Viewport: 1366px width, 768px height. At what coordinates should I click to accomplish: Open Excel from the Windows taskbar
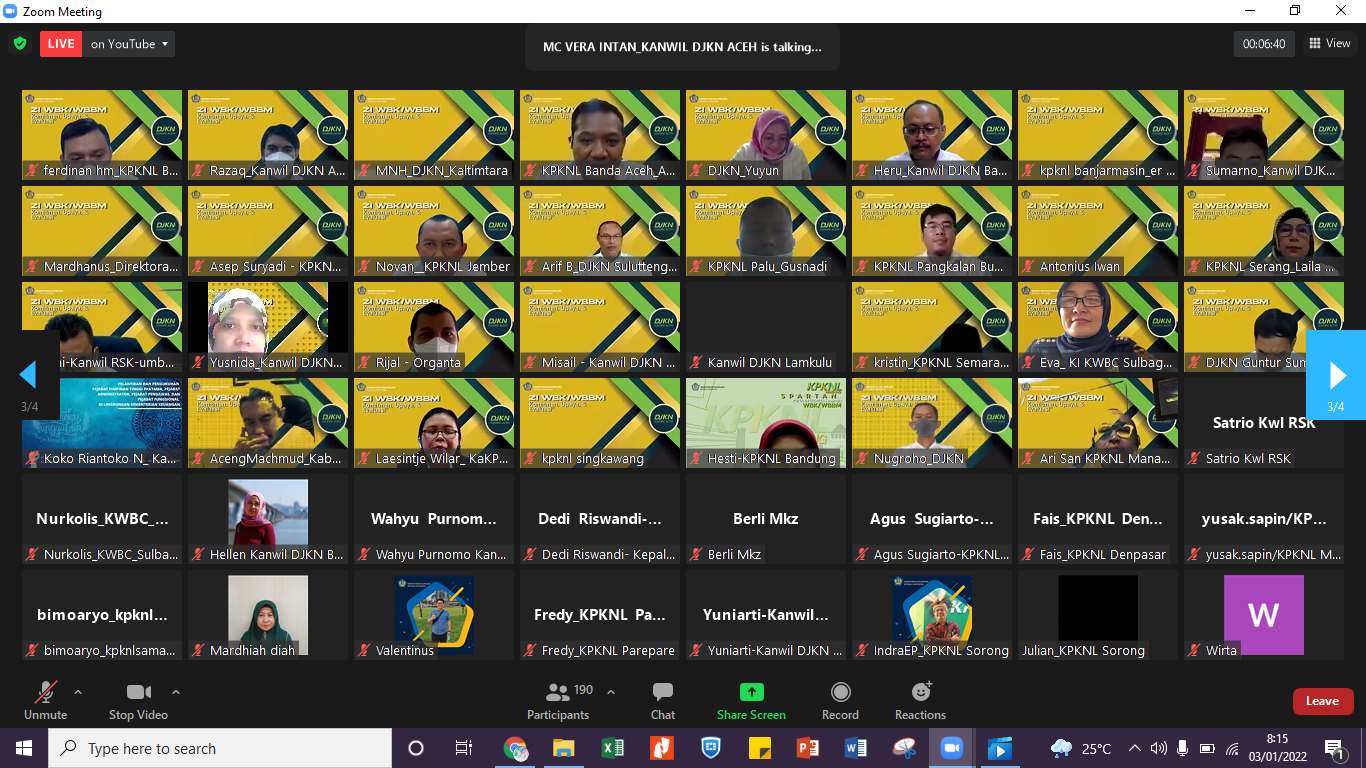click(612, 748)
